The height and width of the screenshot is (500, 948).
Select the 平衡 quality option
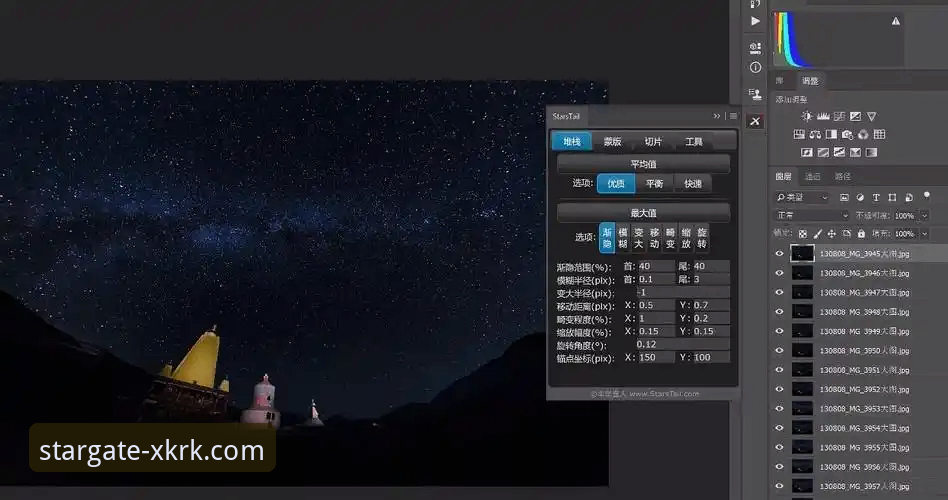pyautogui.click(x=654, y=183)
